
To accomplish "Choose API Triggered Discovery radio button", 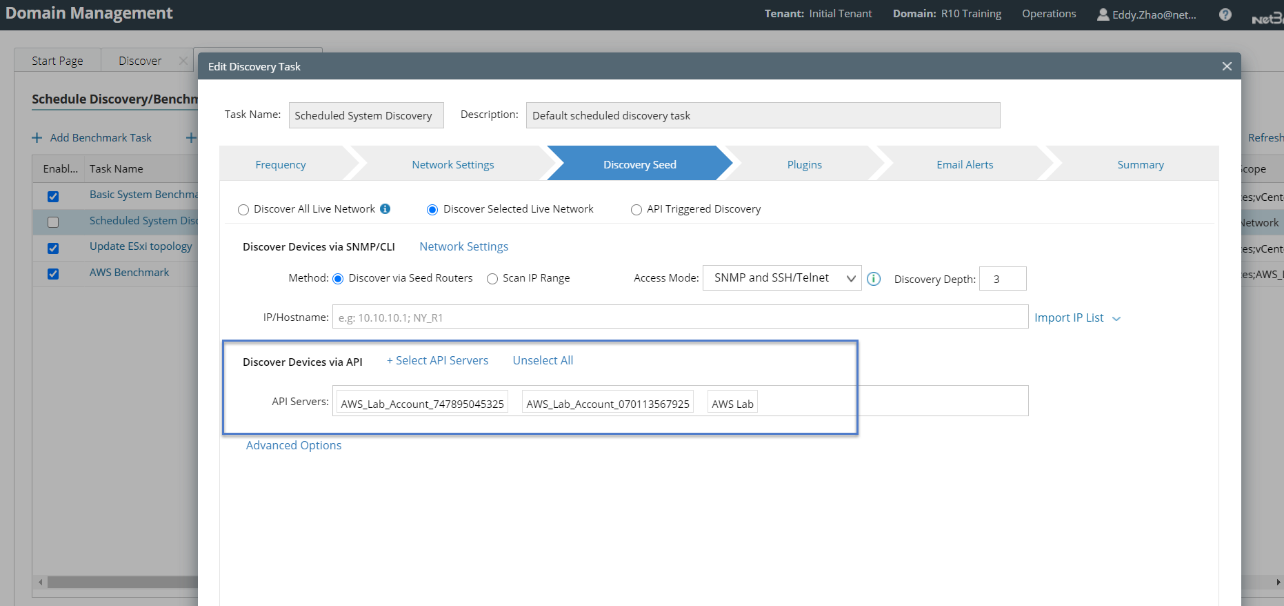I will tap(636, 210).
